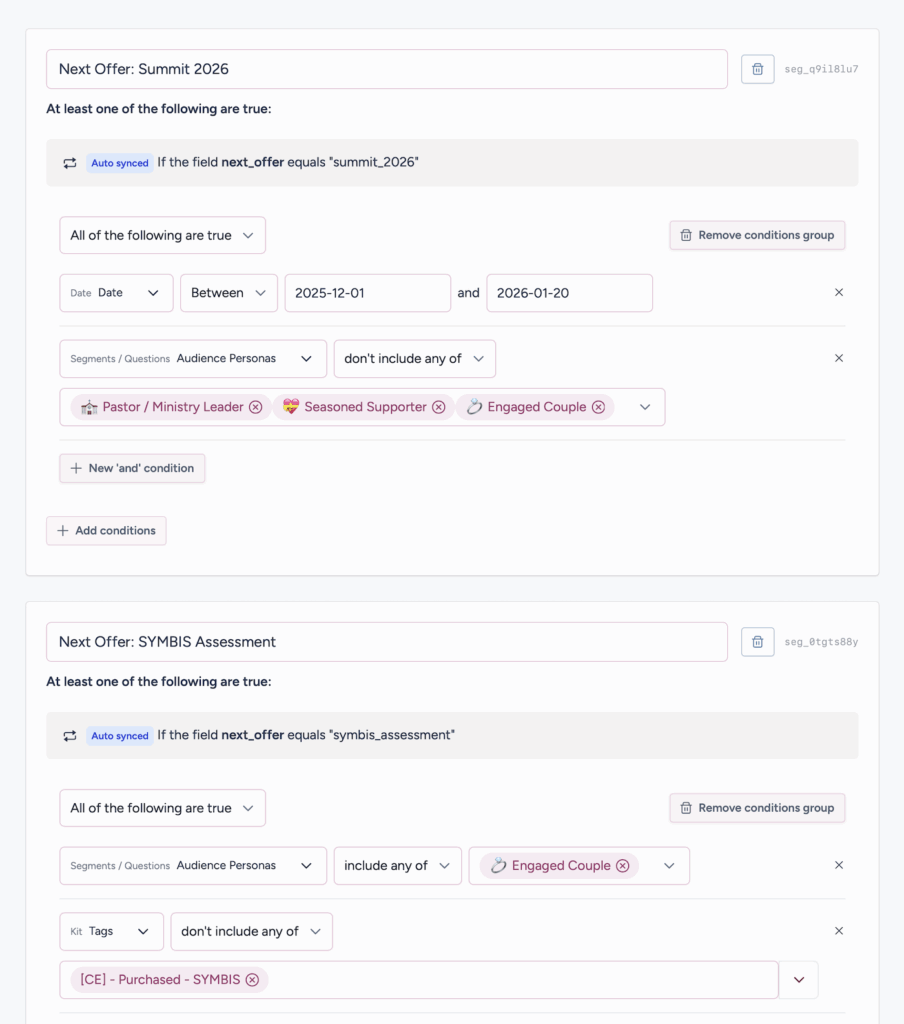The height and width of the screenshot is (1024, 904).
Task: Click Remove conditions group in Summit segment
Action: pyautogui.click(x=757, y=236)
